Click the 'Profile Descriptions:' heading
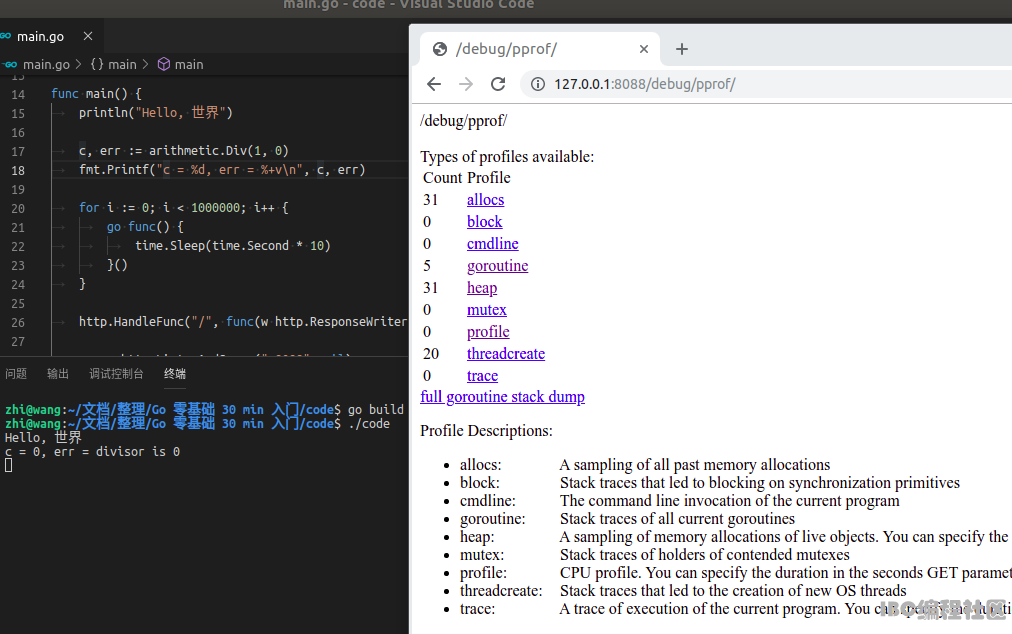Image resolution: width=1012 pixels, height=634 pixels. (487, 431)
